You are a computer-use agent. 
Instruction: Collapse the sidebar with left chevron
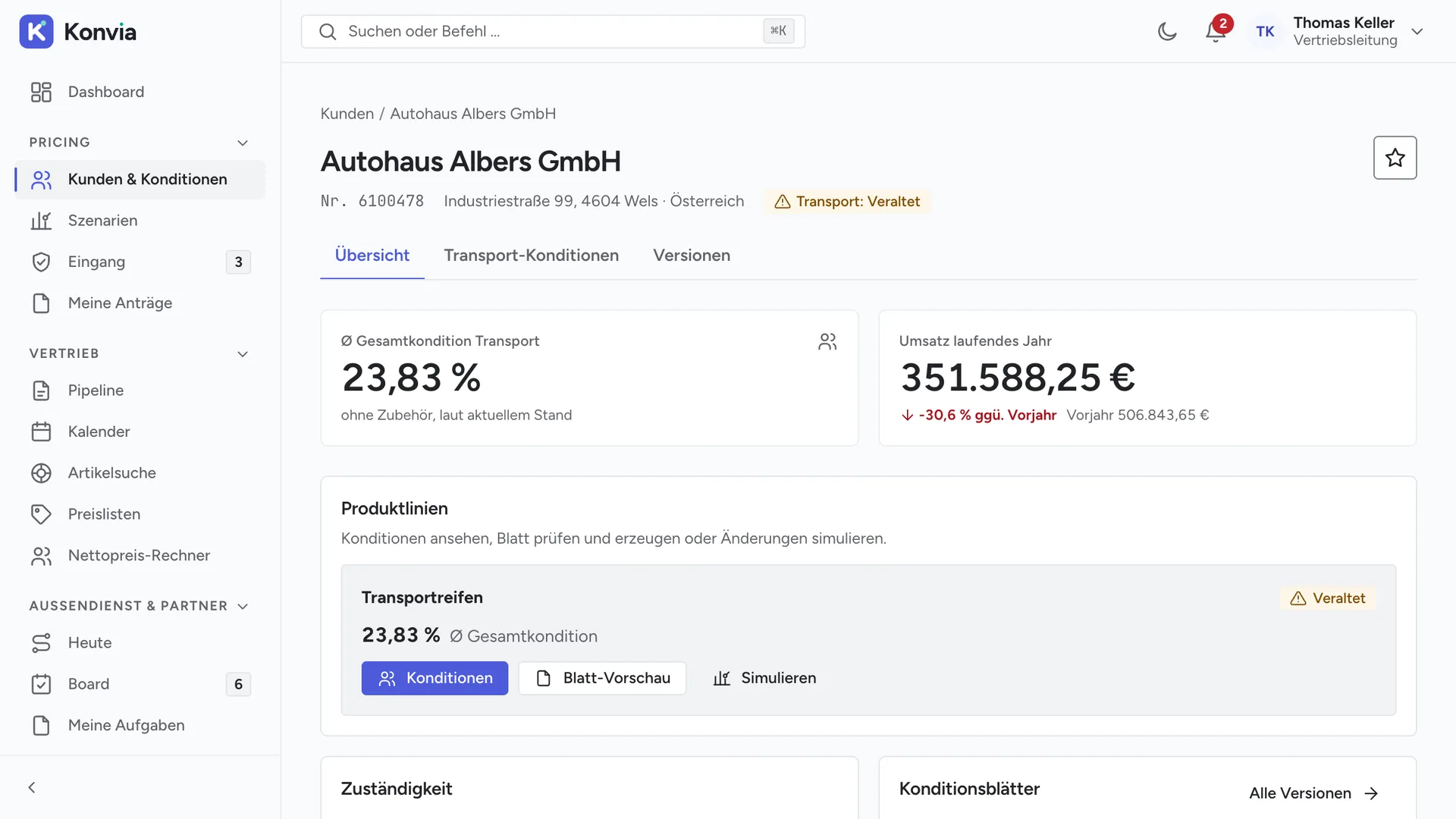(x=32, y=787)
